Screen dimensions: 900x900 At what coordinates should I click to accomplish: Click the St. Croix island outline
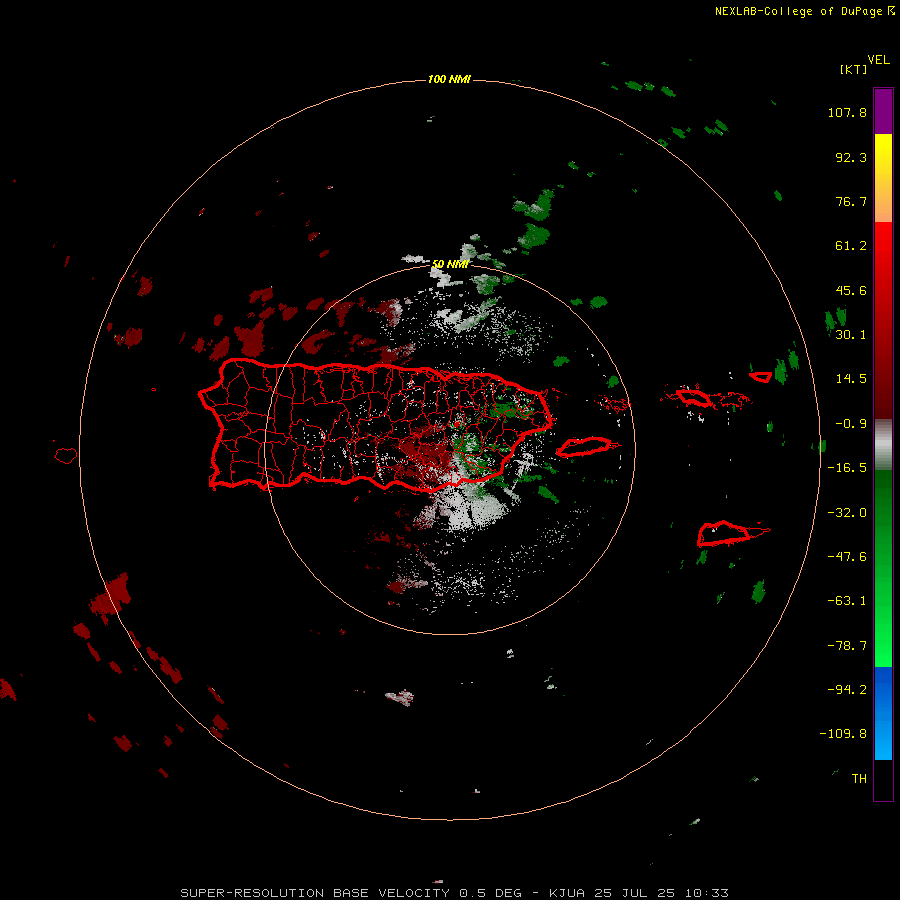point(723,534)
